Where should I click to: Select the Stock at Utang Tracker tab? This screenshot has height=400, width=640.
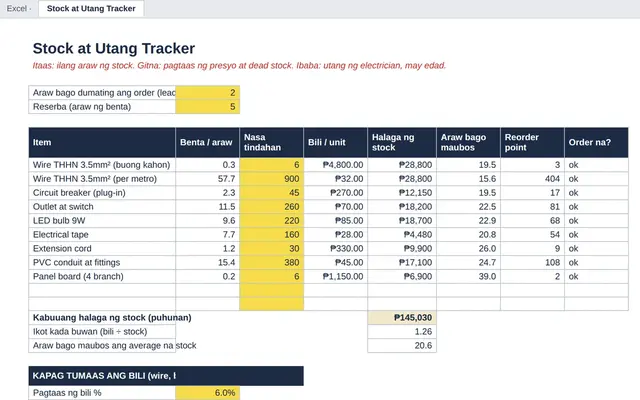point(91,9)
